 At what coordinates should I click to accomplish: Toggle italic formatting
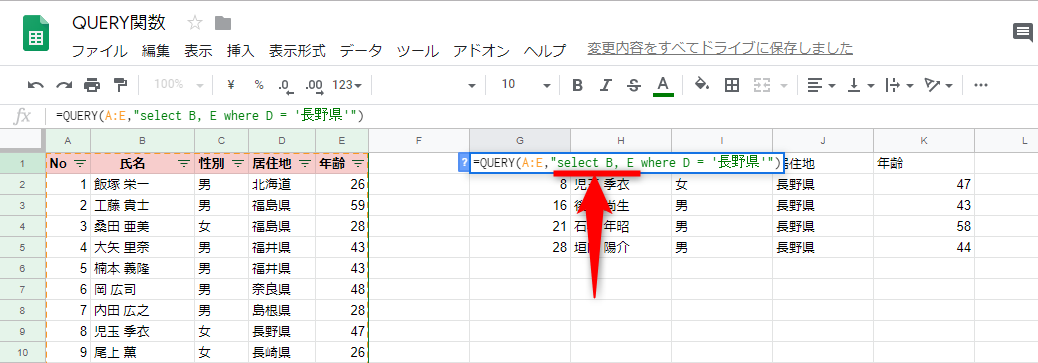pyautogui.click(x=605, y=85)
